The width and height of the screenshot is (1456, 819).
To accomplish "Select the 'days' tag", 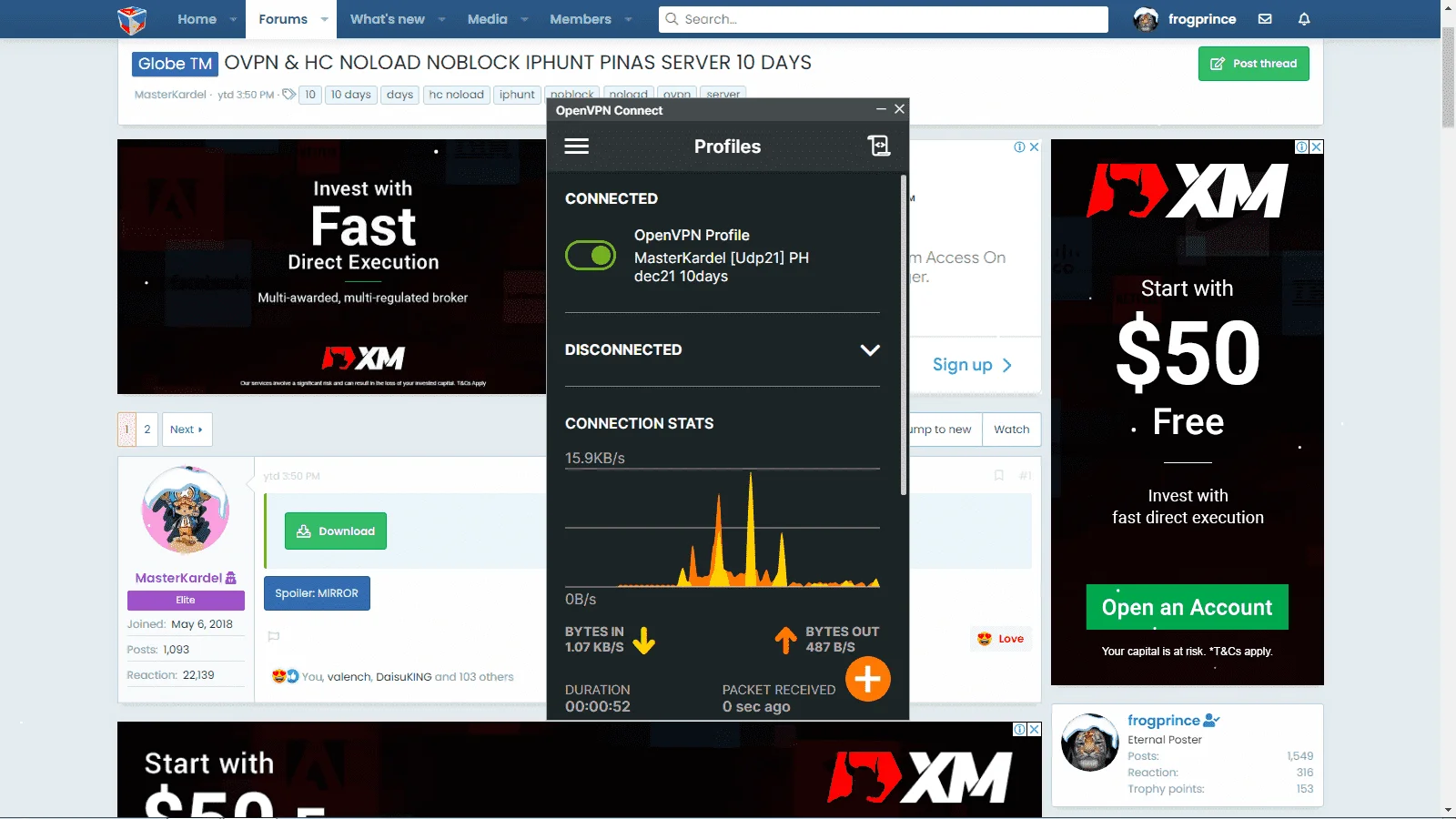I will point(399,95).
